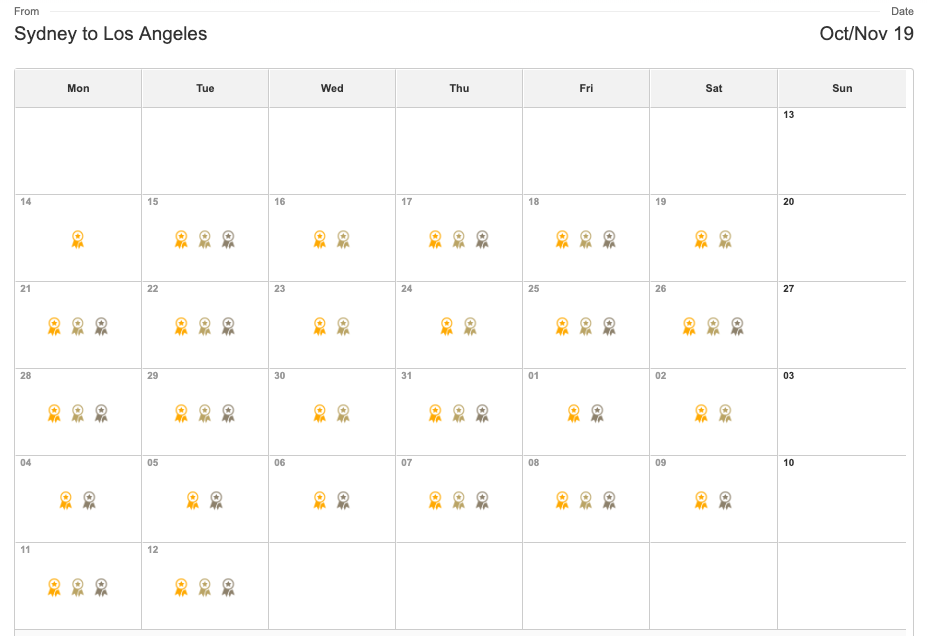The image size is (927, 636).
Task: Click the gold ribbon on Tuesday 05
Action: click(x=193, y=500)
